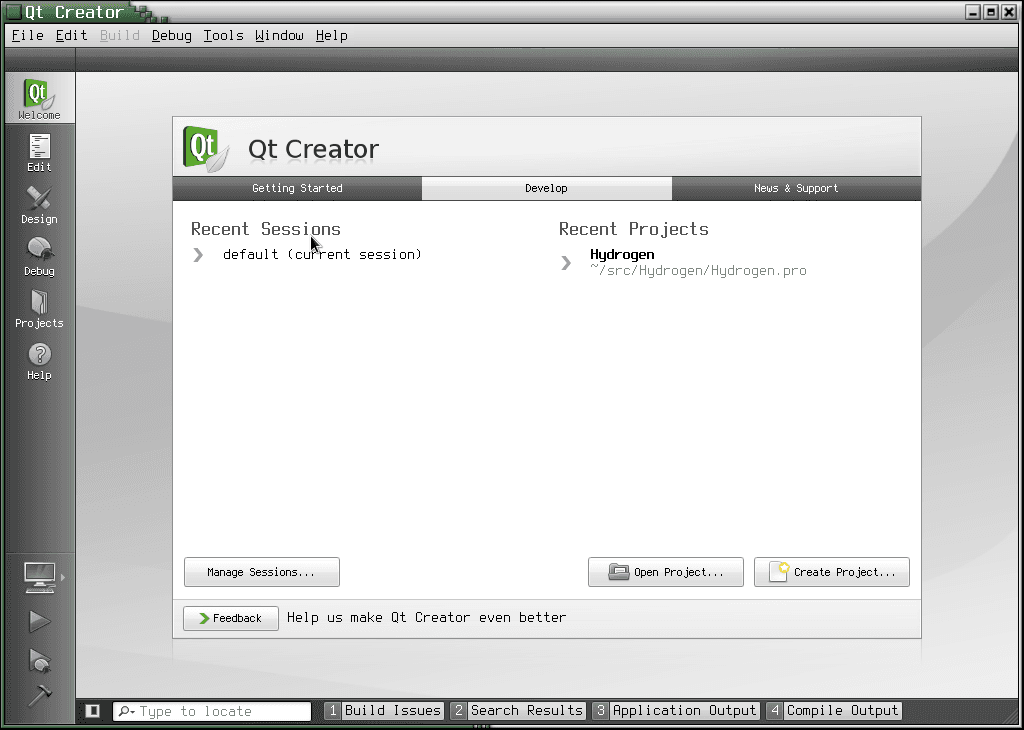Image resolution: width=1024 pixels, height=730 pixels.
Task: Select the Develop tab
Action: pyautogui.click(x=547, y=188)
